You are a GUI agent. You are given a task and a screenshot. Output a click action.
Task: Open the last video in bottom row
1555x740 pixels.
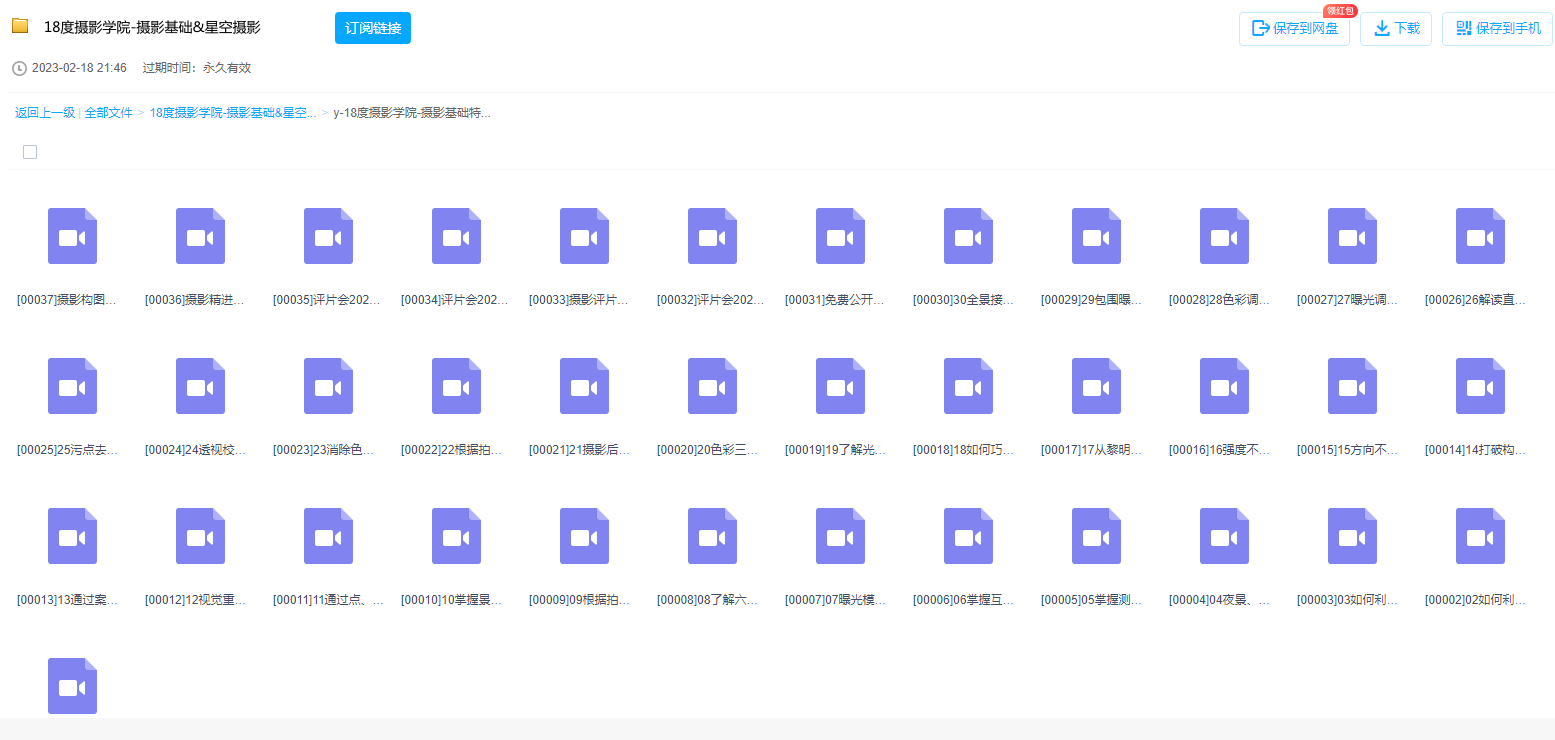click(x=72, y=686)
